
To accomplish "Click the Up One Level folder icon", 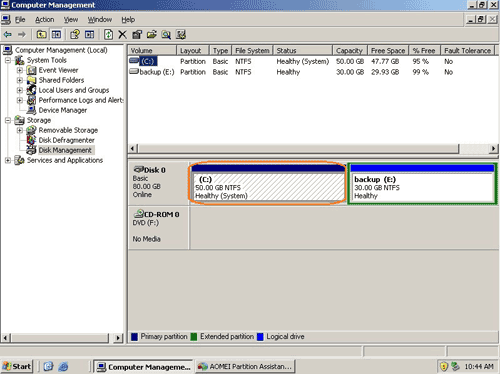I will coord(41,34).
